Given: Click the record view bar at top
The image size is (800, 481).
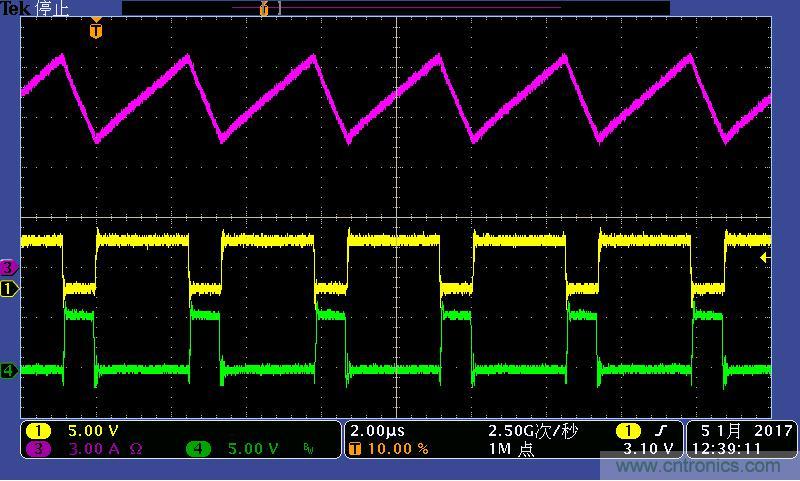Looking at the screenshot, I should click(x=395, y=8).
